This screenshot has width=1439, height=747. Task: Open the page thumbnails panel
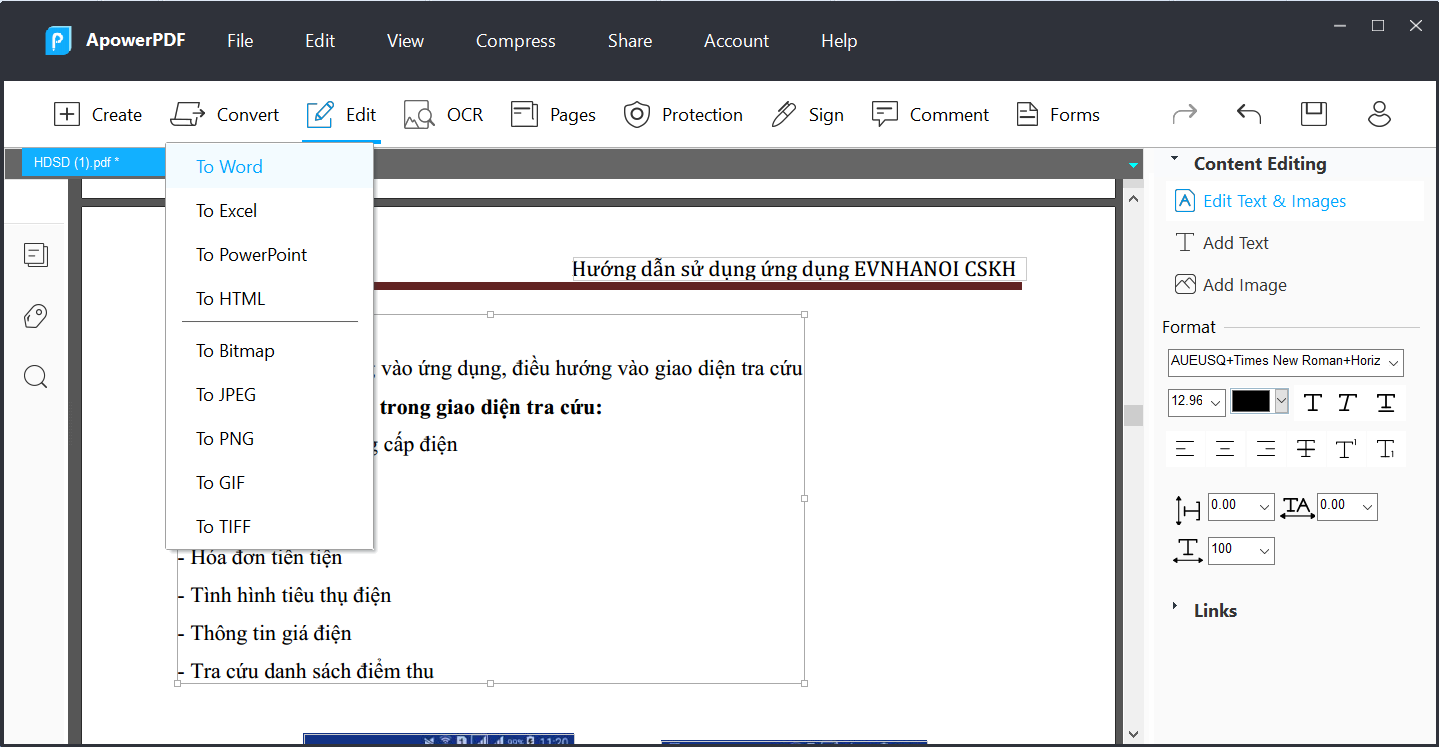pyautogui.click(x=35, y=255)
